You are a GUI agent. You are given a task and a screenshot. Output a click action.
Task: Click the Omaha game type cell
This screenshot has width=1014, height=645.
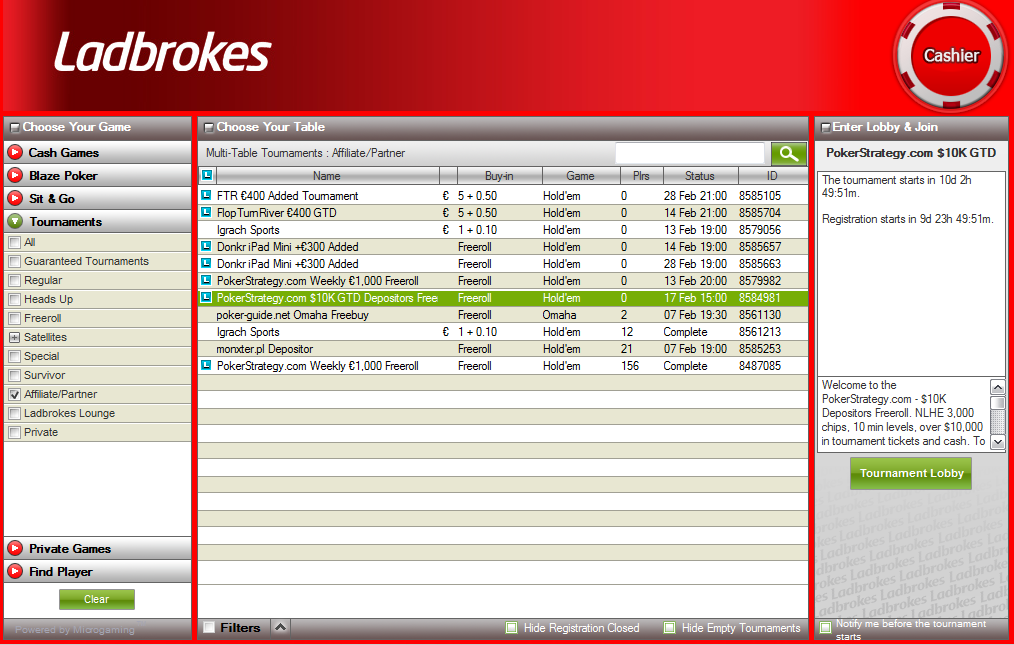559,315
